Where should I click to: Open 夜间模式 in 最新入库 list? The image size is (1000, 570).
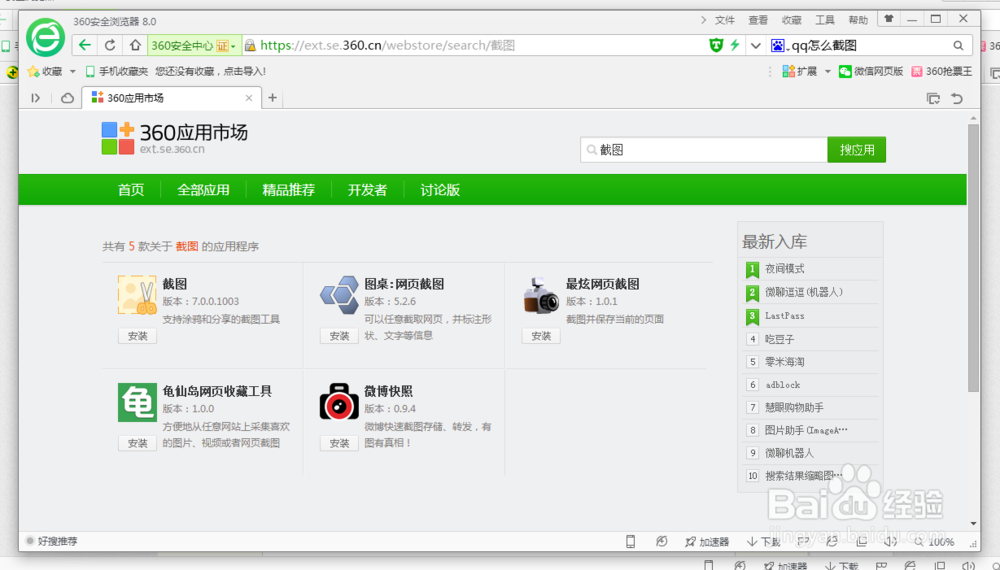click(784, 269)
